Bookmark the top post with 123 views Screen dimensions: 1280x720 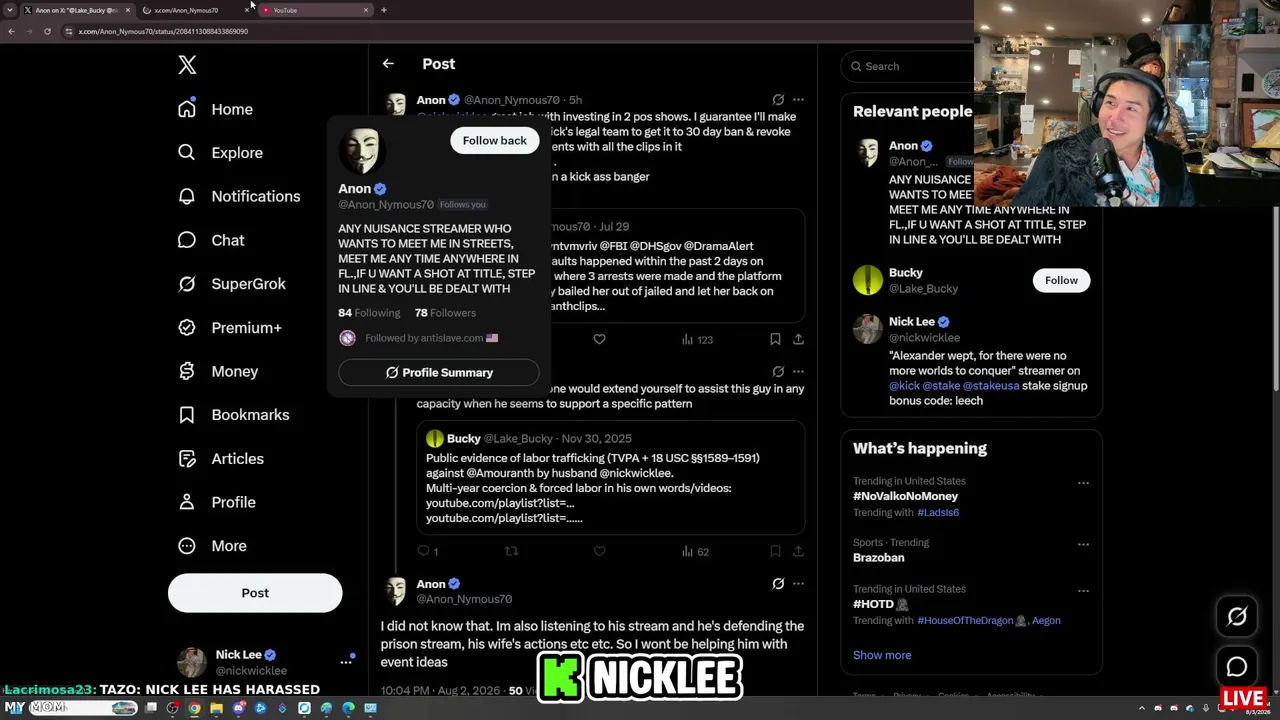pos(775,340)
